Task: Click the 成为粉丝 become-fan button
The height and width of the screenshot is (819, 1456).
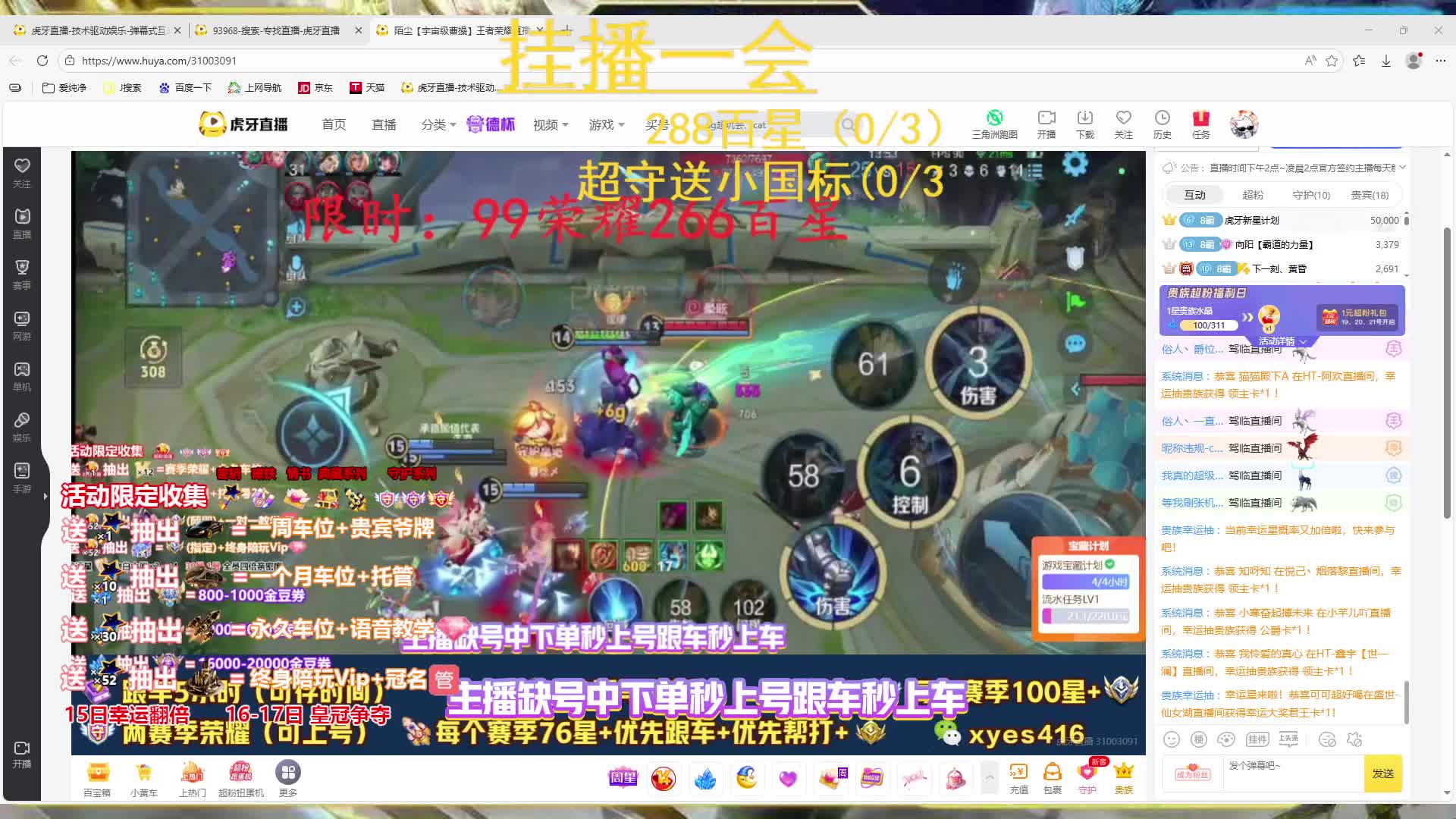Action: (x=1193, y=773)
